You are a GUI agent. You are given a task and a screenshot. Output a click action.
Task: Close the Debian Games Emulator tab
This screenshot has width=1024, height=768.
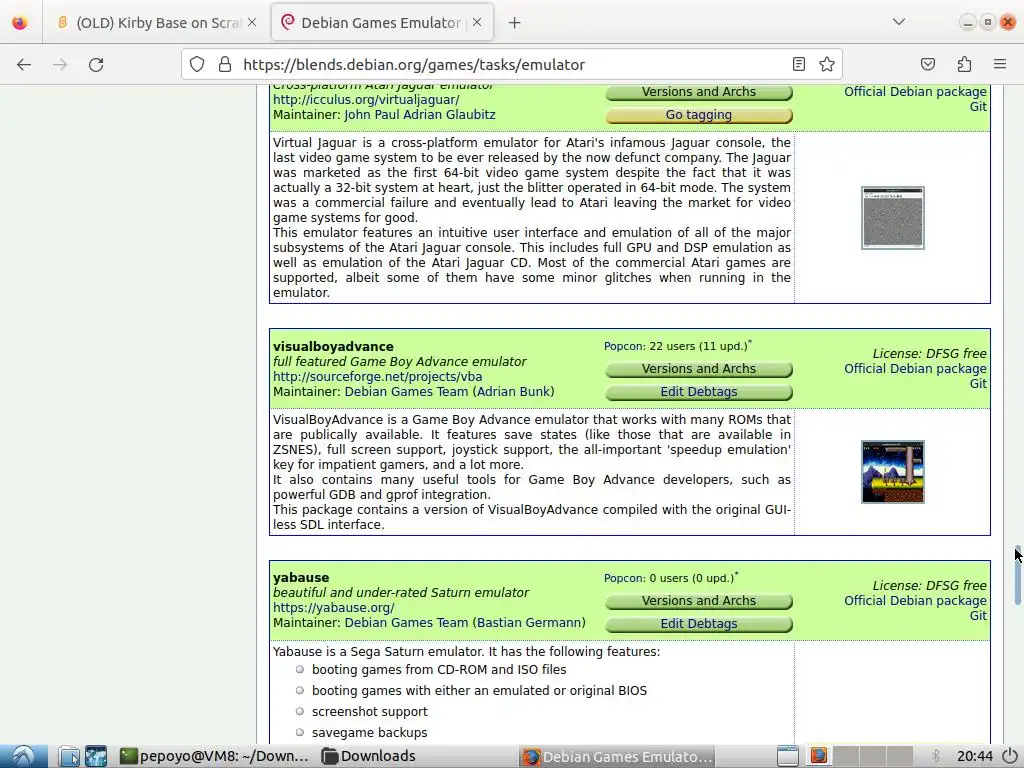pyautogui.click(x=477, y=22)
